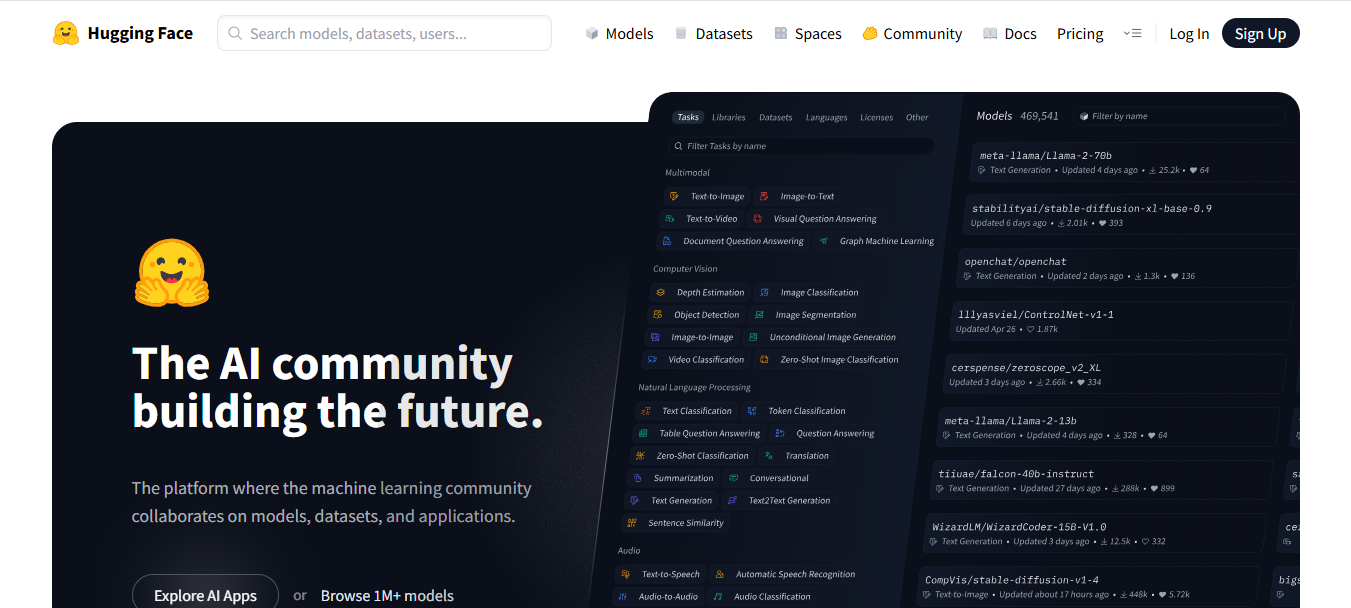Open Spaces from the navbar

(x=808, y=33)
